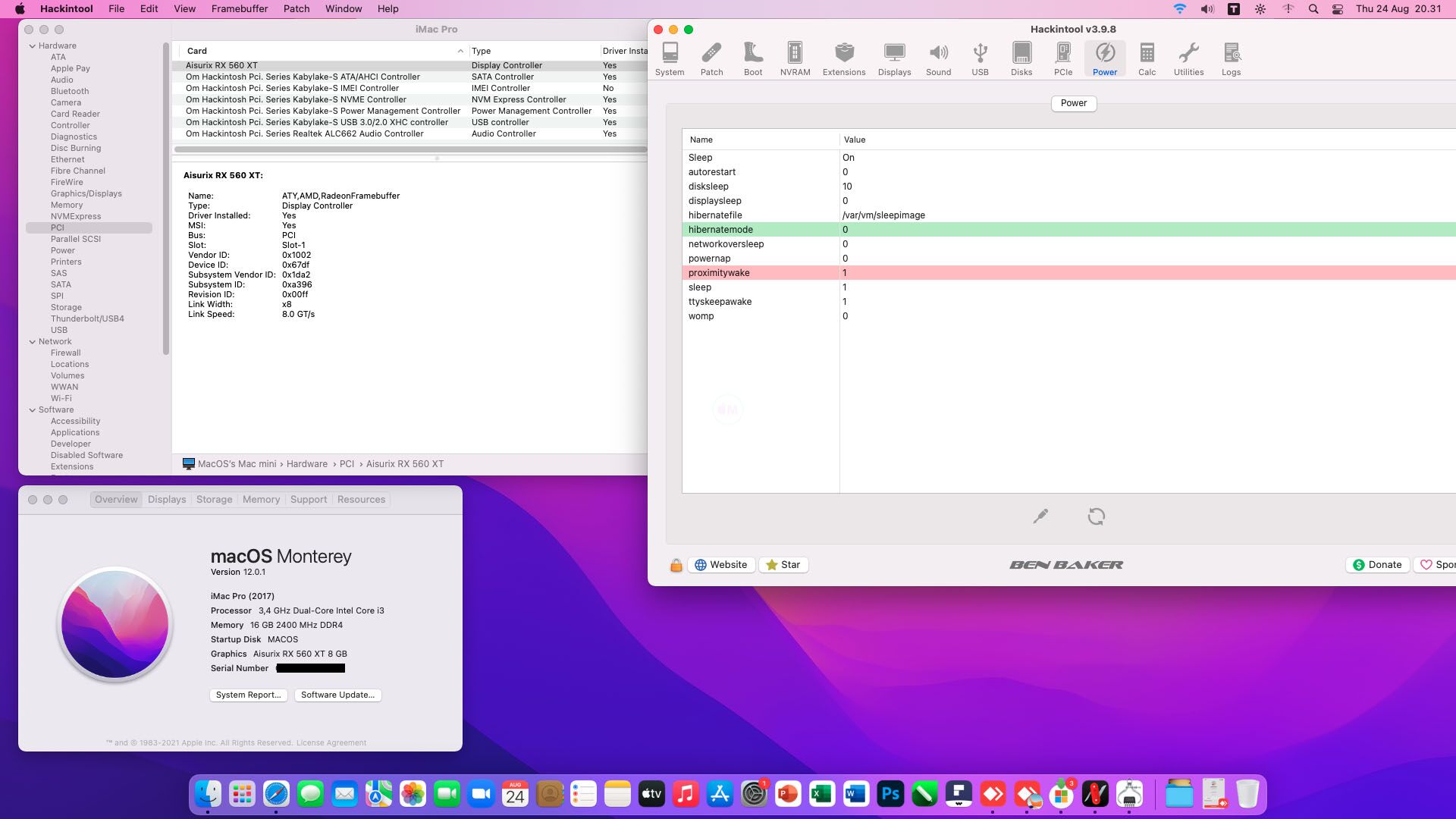Open Wi-Fi status in the menu bar

tap(1179, 9)
